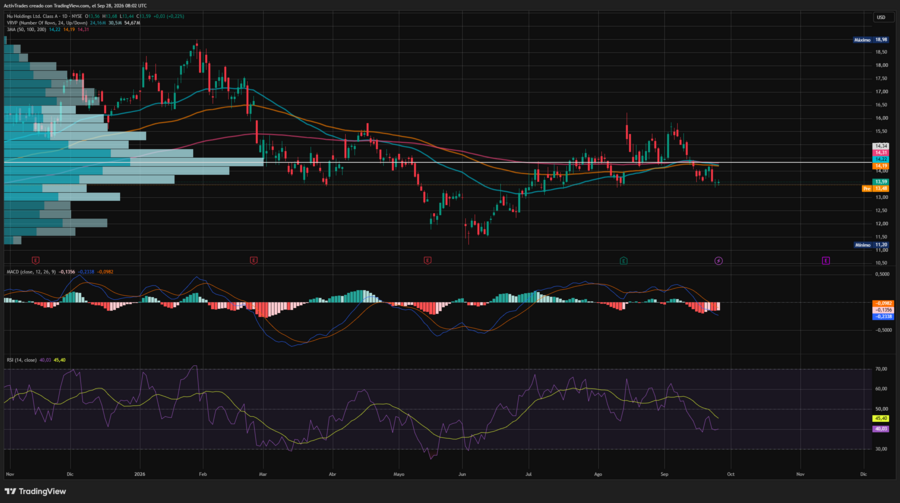Click the purple 40,03 RSI value label
This screenshot has width=900, height=503.
pos(880,429)
